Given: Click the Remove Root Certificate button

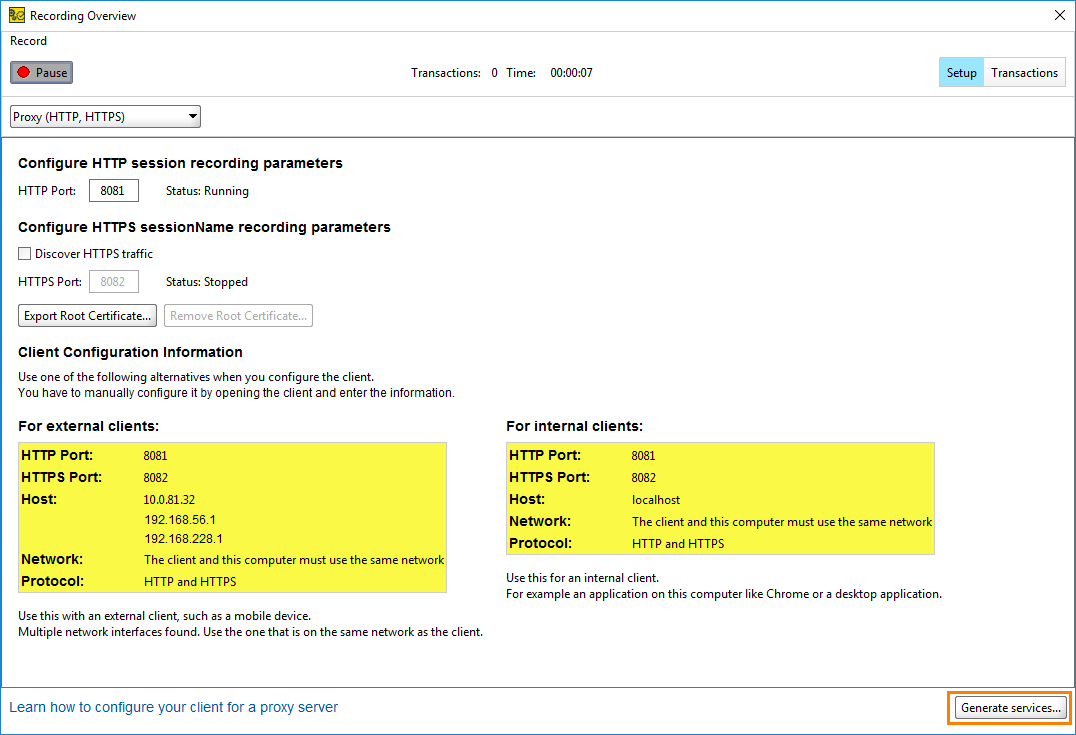Looking at the screenshot, I should pyautogui.click(x=238, y=315).
